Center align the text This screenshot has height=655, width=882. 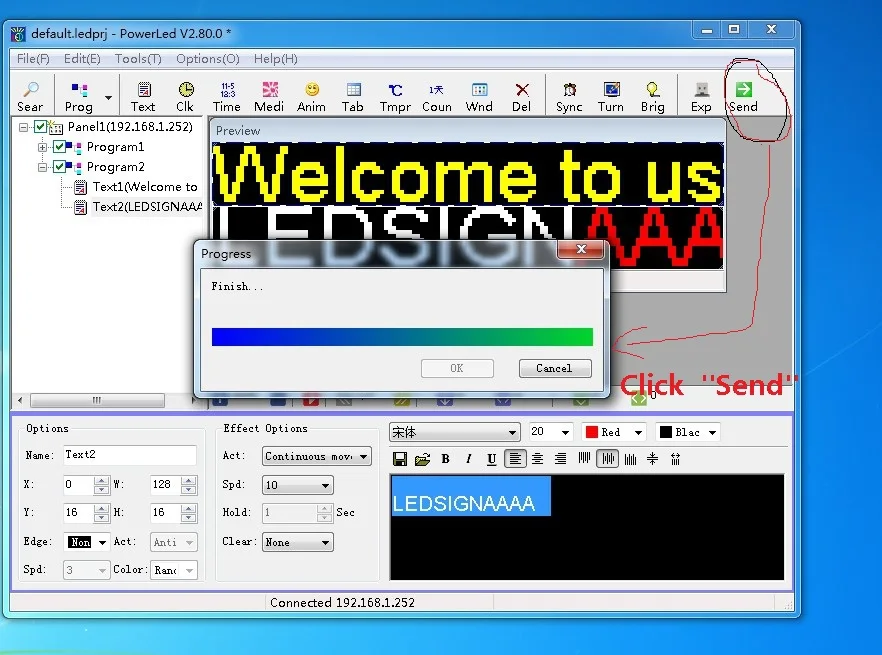pos(538,459)
